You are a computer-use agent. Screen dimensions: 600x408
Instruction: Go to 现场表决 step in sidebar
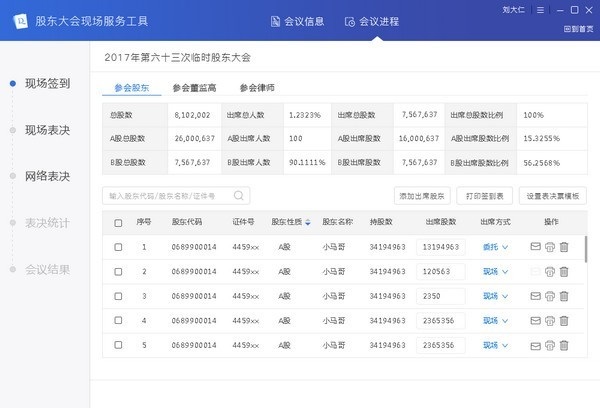[x=47, y=130]
